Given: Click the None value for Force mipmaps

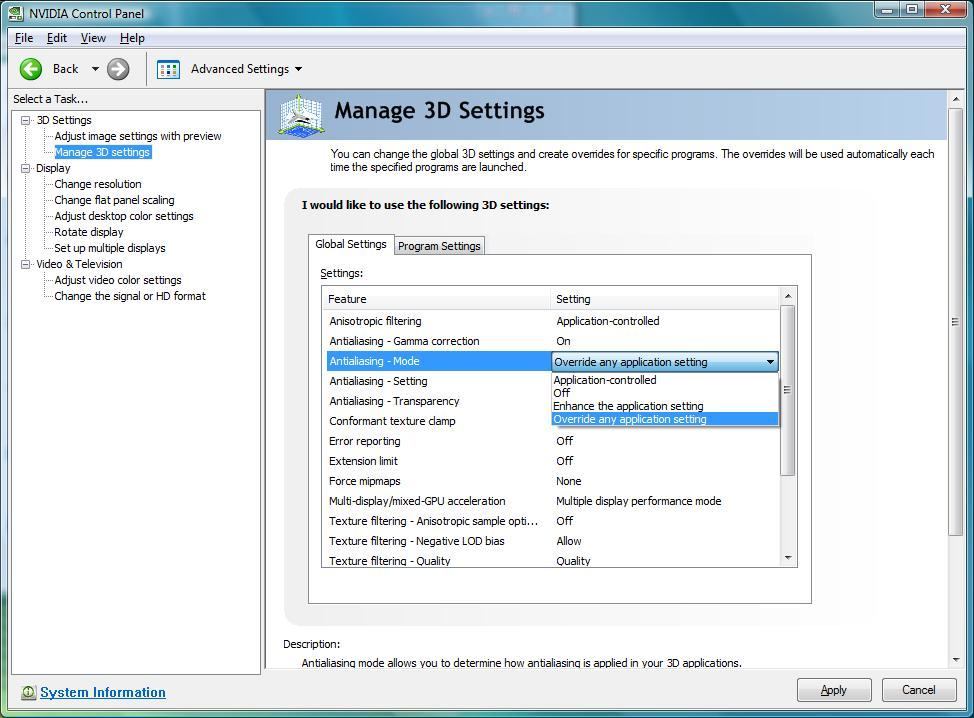Looking at the screenshot, I should pyautogui.click(x=568, y=481).
